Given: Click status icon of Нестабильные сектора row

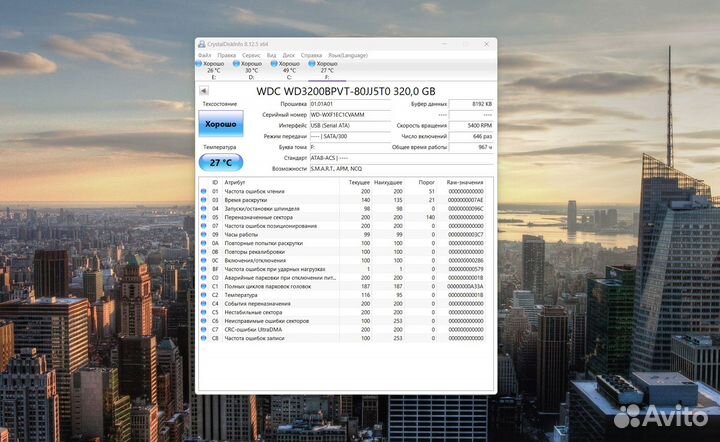Looking at the screenshot, I should tap(203, 313).
